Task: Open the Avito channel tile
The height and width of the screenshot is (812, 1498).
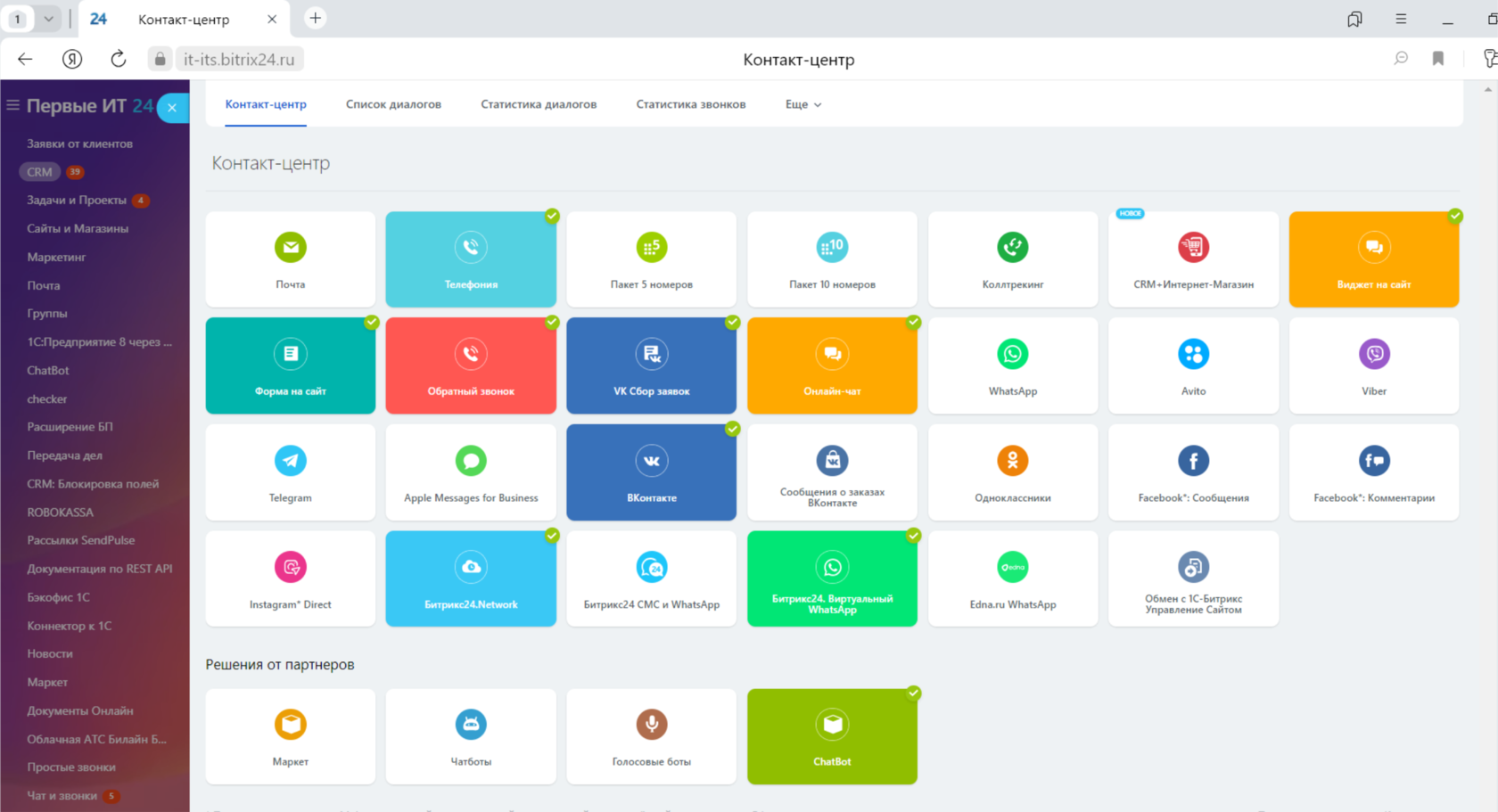Action: 1193,365
